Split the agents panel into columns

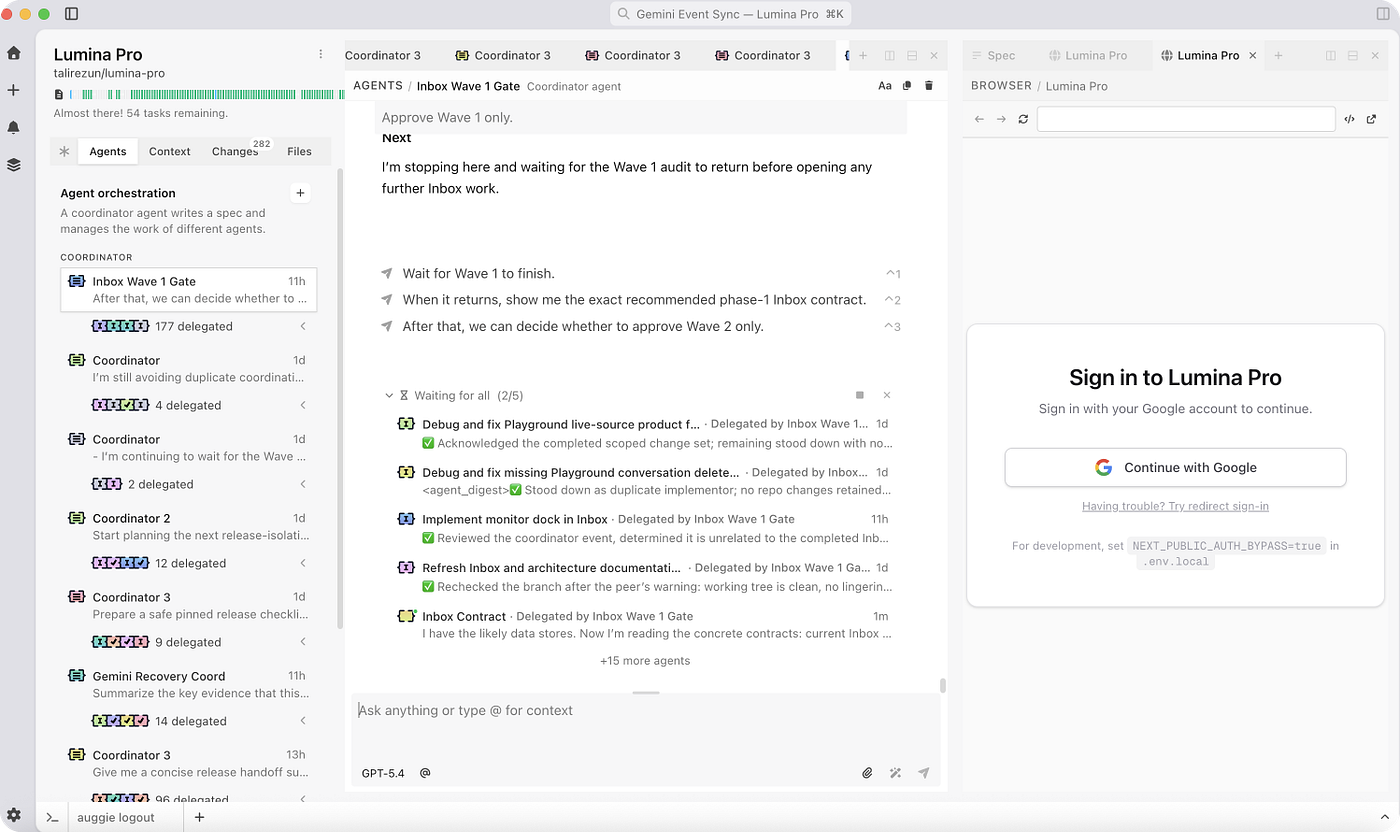[889, 56]
